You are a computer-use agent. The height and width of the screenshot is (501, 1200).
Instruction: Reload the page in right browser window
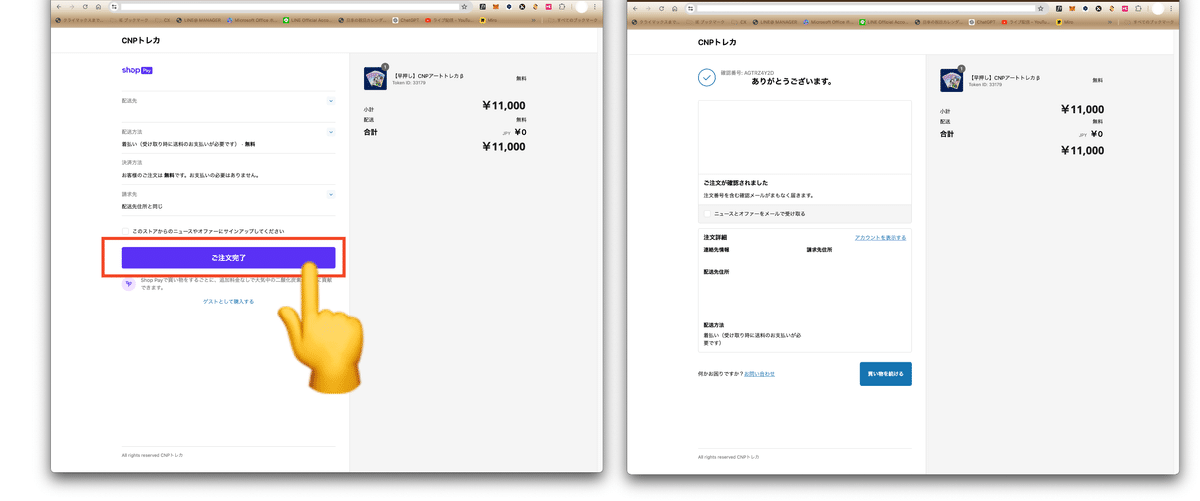click(x=661, y=8)
